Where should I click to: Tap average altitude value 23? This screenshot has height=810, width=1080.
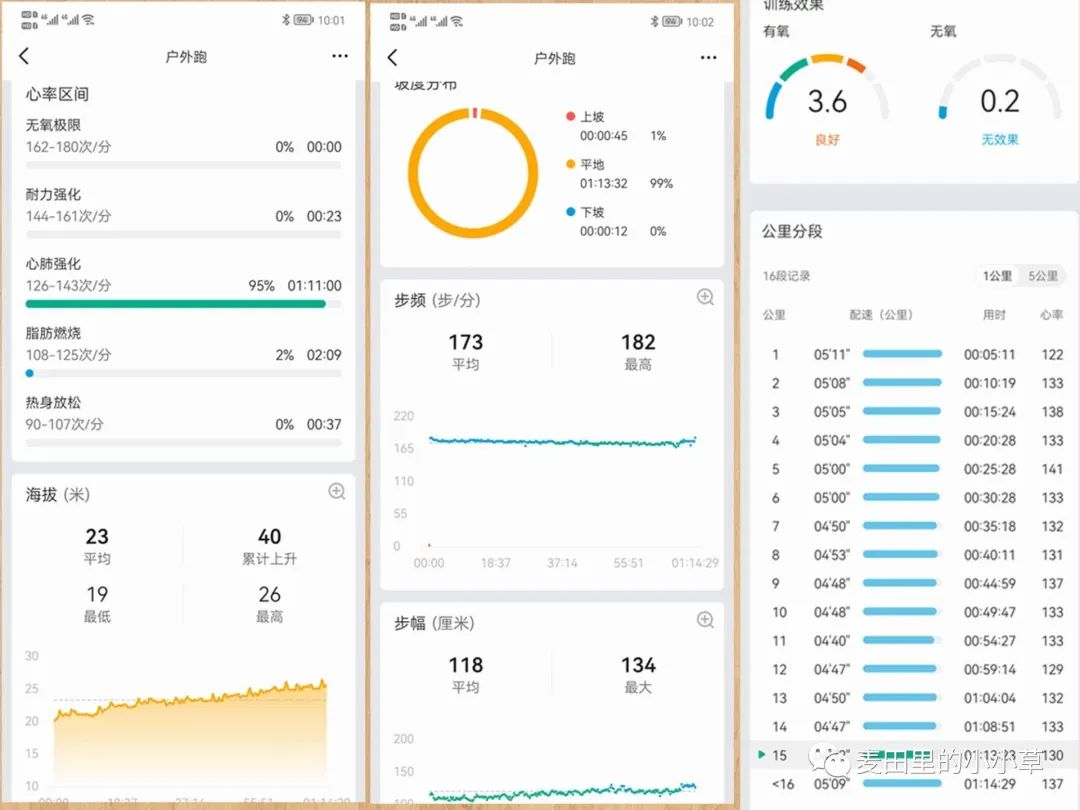pos(97,537)
